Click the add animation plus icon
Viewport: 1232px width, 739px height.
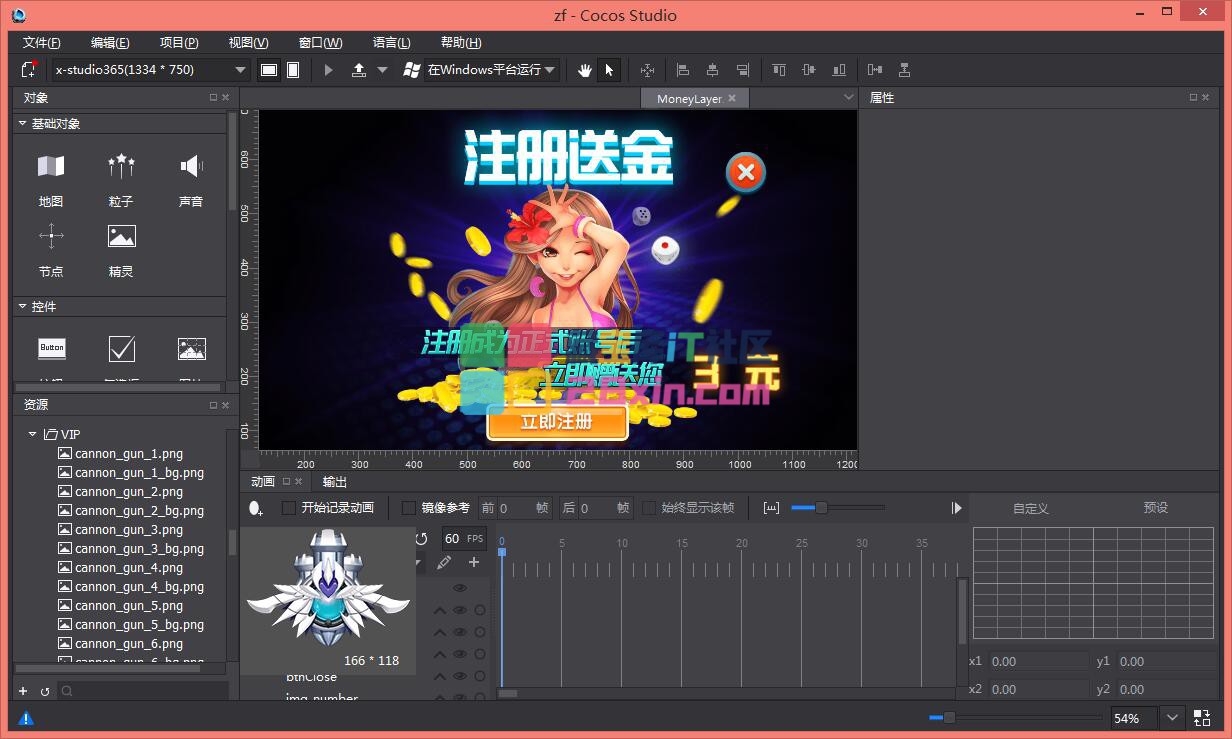point(474,563)
